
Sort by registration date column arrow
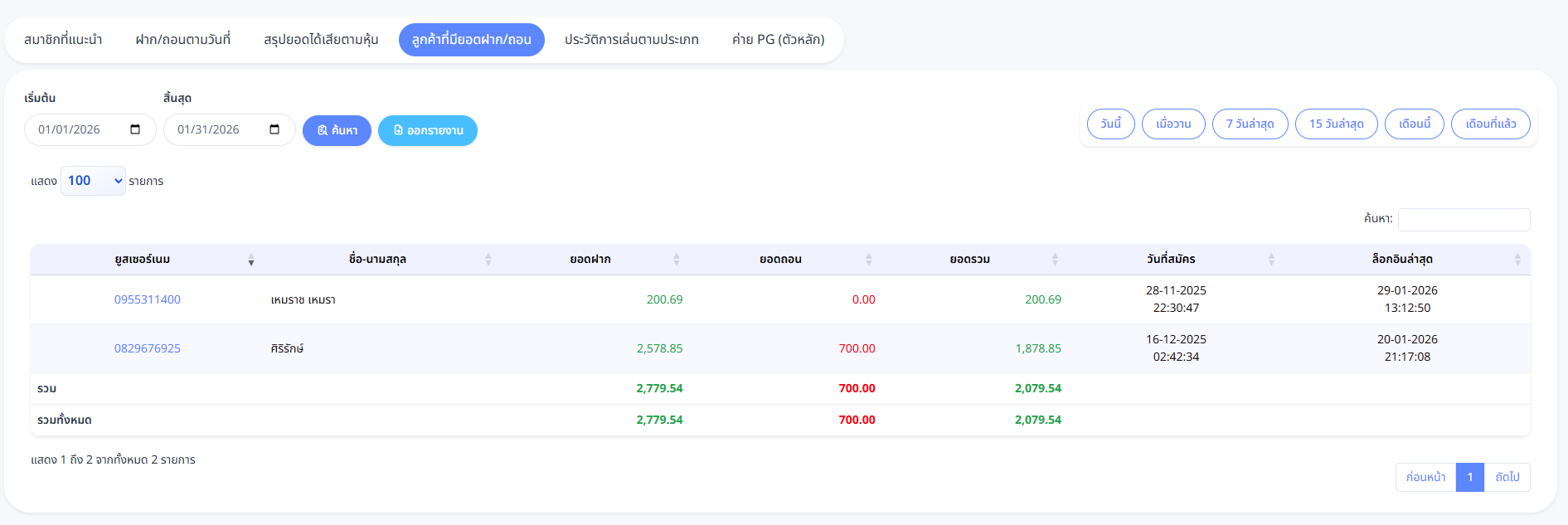pos(1270,260)
